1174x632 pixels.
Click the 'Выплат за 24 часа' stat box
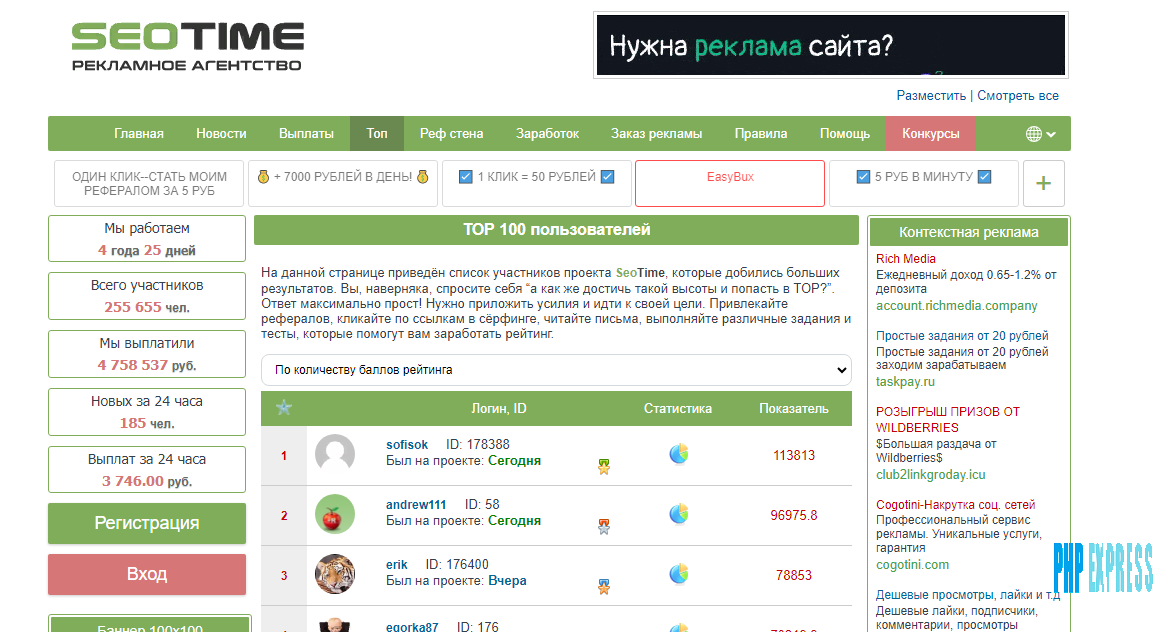147,470
